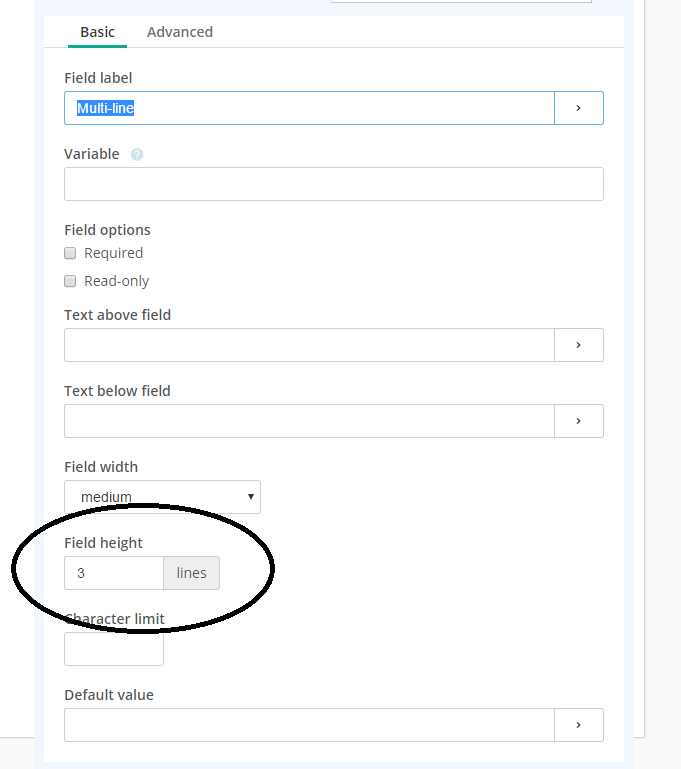The image size is (681, 769).
Task: Click arrow button beside Default value input
Action: (x=579, y=725)
